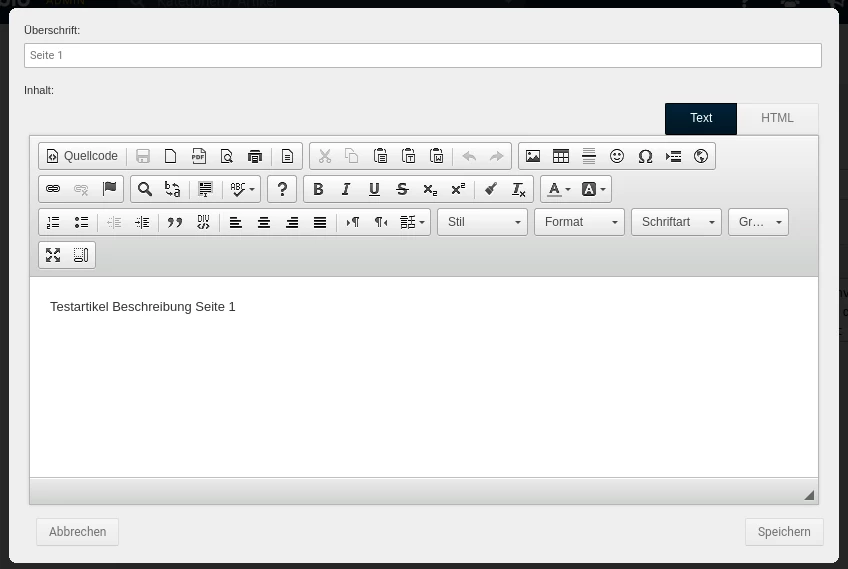Insert a special character (Omega)

tap(645, 156)
